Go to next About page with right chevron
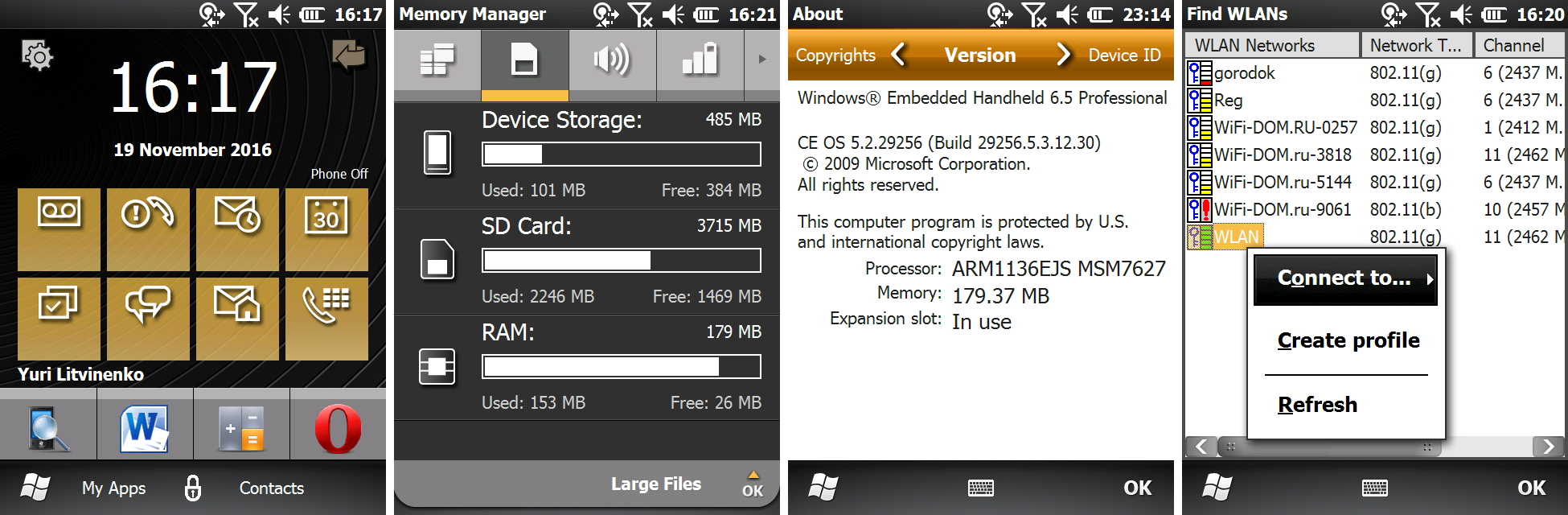 pos(1063,55)
